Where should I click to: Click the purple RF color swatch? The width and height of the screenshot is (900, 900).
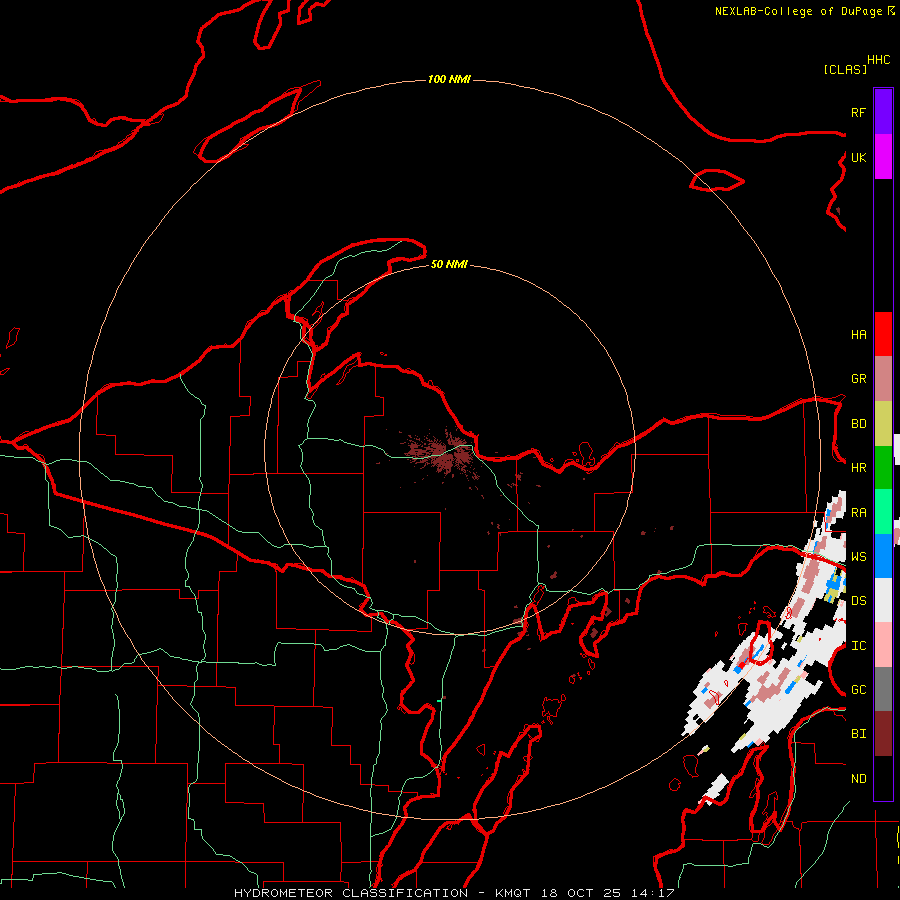[883, 112]
